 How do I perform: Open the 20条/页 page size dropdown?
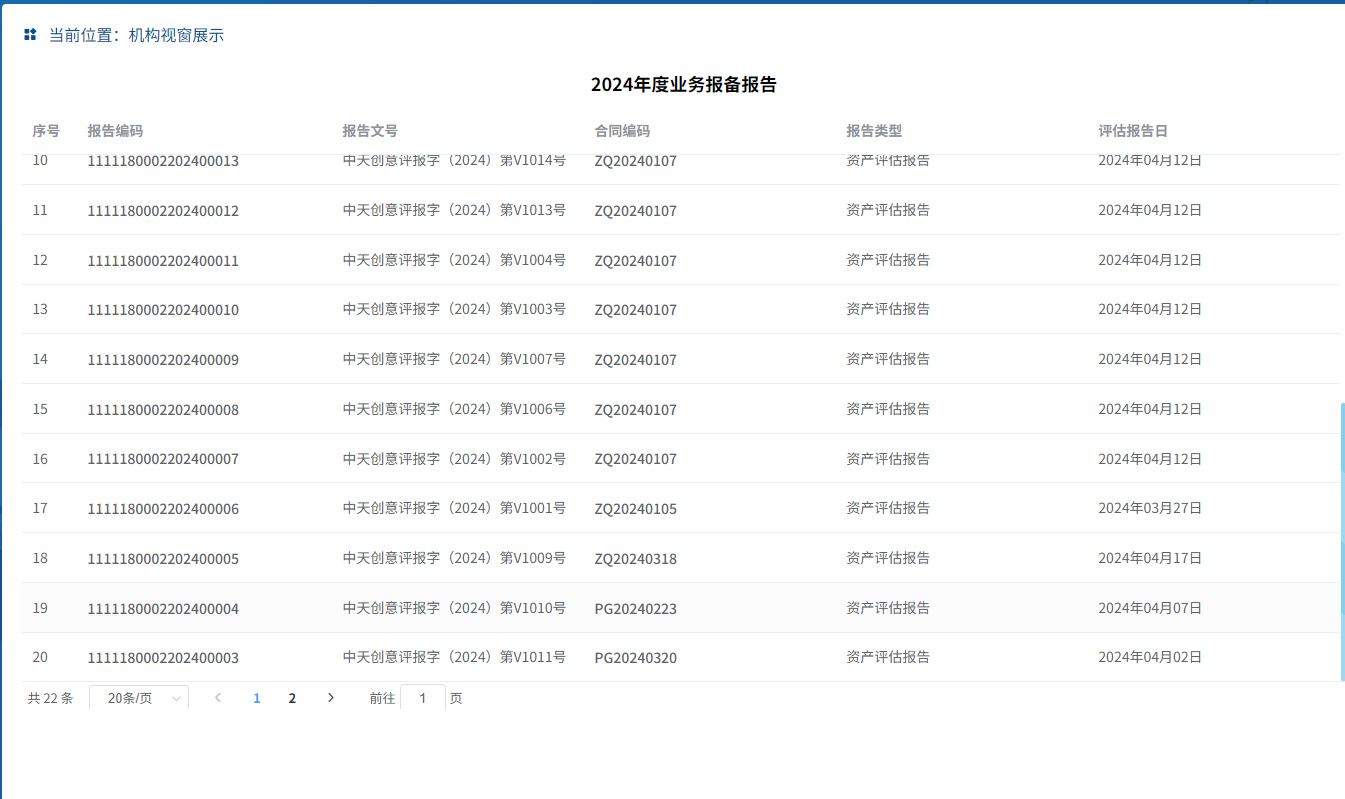tap(139, 698)
